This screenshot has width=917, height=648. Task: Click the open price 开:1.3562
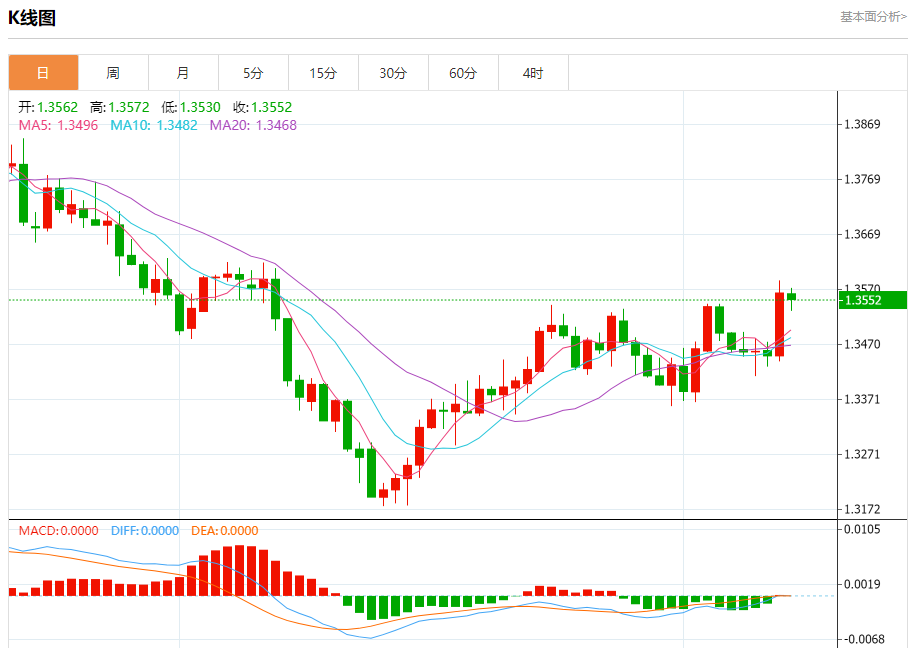click(48, 107)
